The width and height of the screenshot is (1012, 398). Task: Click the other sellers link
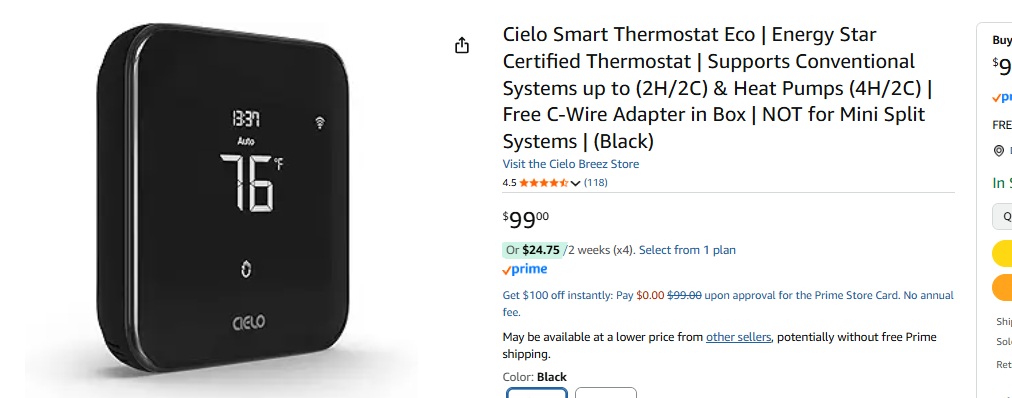tap(738, 337)
